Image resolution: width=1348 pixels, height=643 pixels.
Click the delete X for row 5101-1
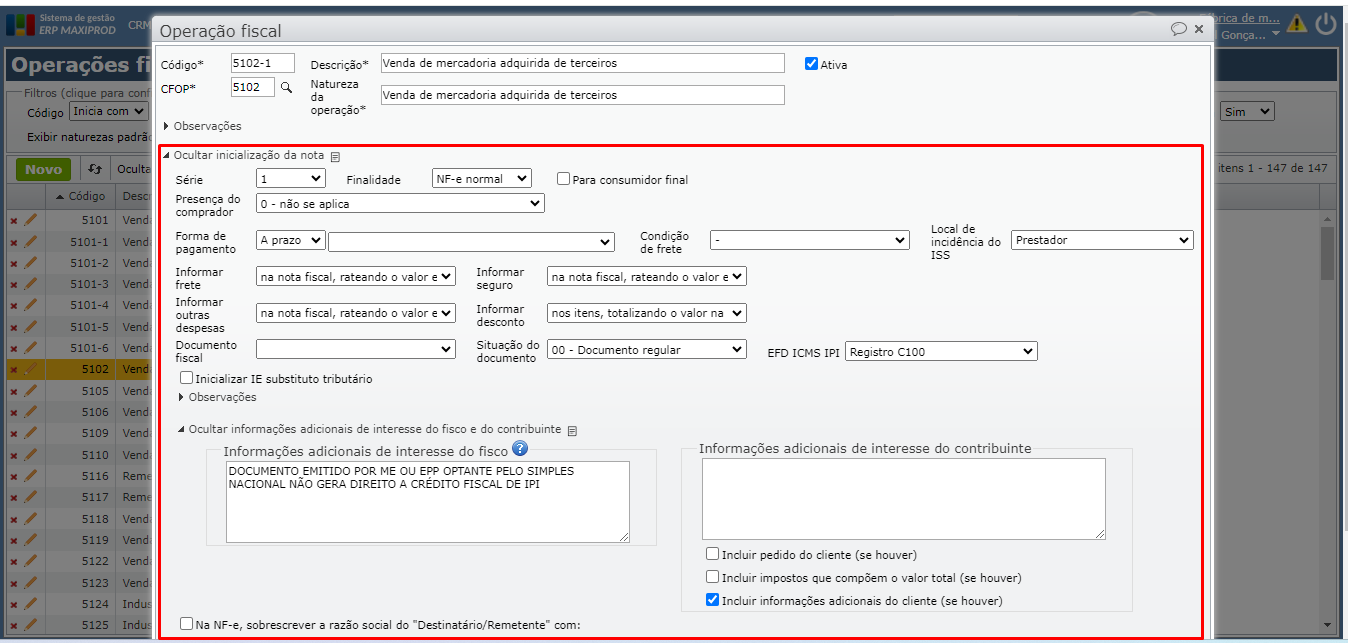14,242
